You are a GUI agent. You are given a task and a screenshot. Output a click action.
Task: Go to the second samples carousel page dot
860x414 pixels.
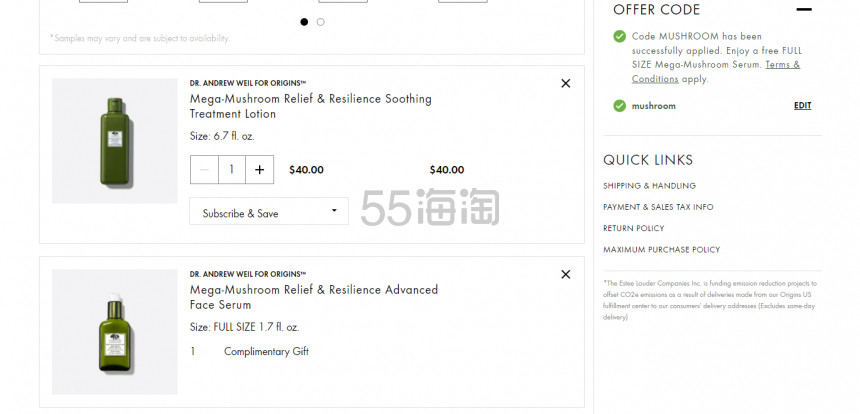[320, 22]
